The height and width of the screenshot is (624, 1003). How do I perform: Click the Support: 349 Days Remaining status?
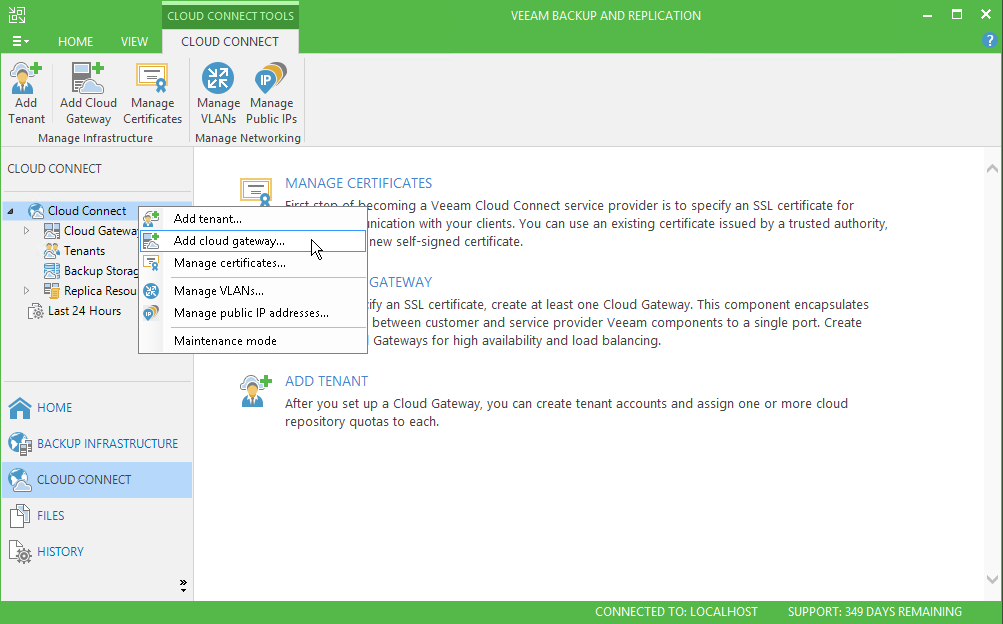874,612
